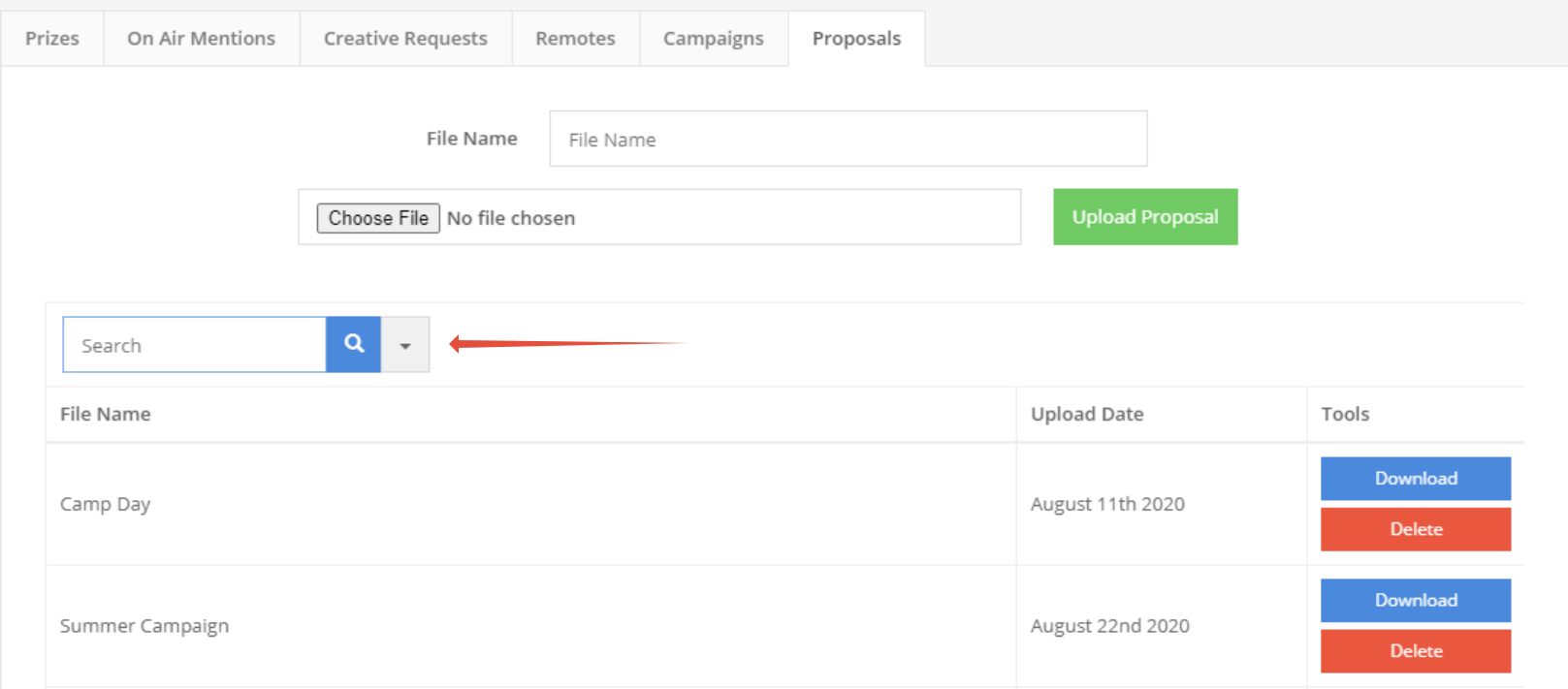1568x689 pixels.
Task: Delete the Summer Campaign proposal
Action: click(x=1415, y=651)
